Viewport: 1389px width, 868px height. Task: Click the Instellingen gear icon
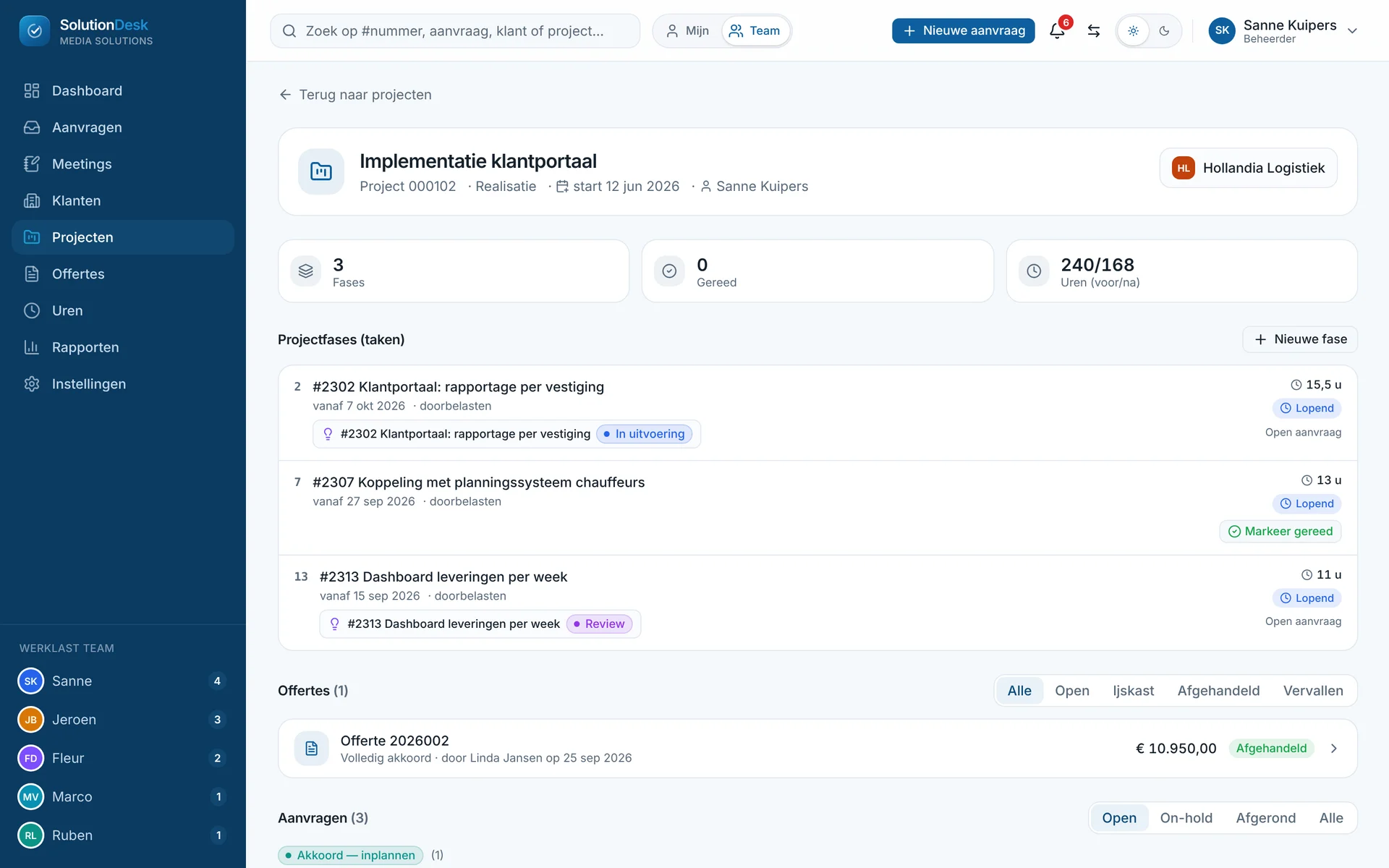point(32,384)
